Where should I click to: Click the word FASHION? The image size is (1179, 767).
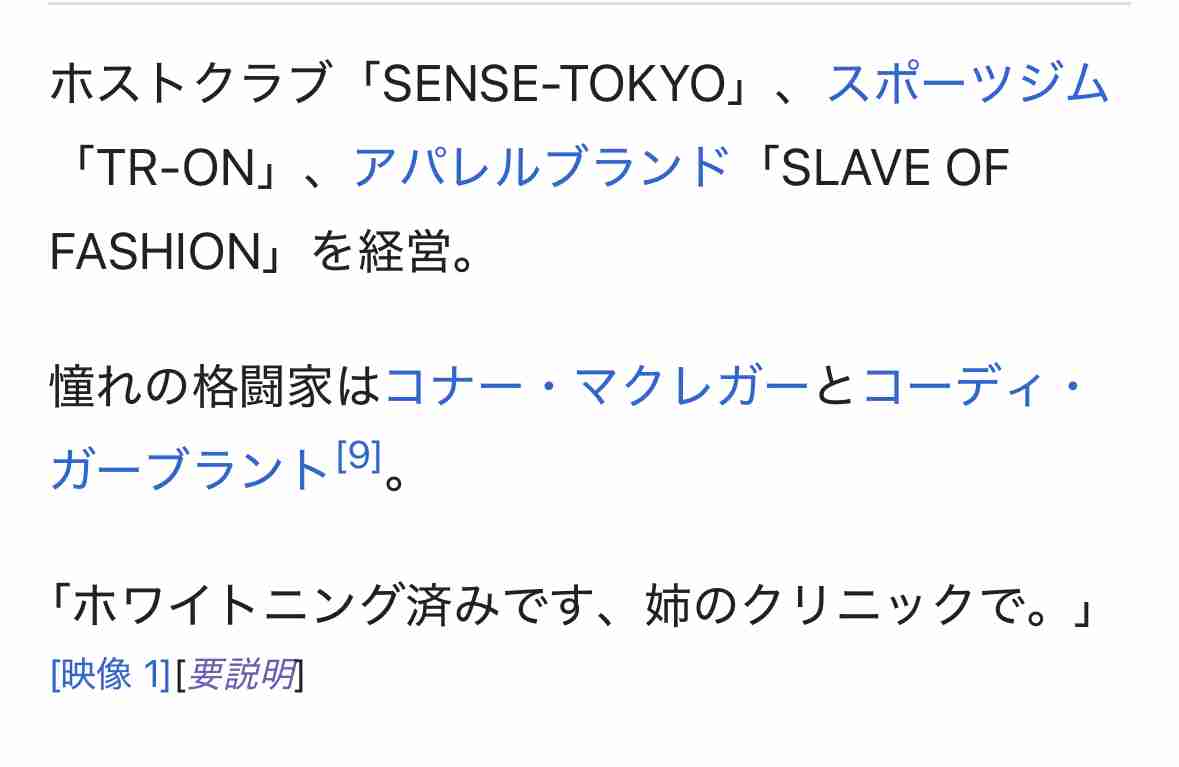tap(155, 251)
